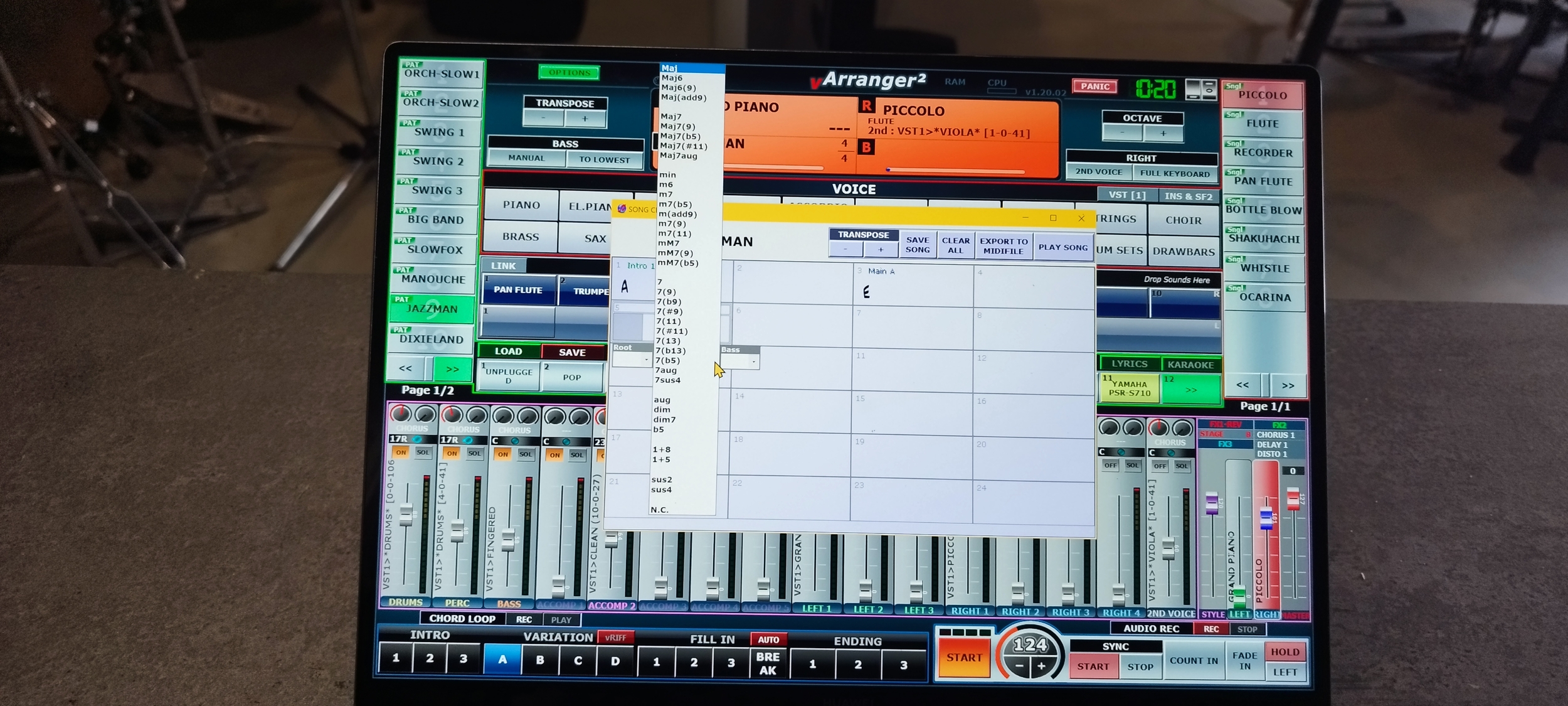1568x706 pixels.
Task: Toggle the ON button of the DRUMS channel
Action: click(x=401, y=452)
